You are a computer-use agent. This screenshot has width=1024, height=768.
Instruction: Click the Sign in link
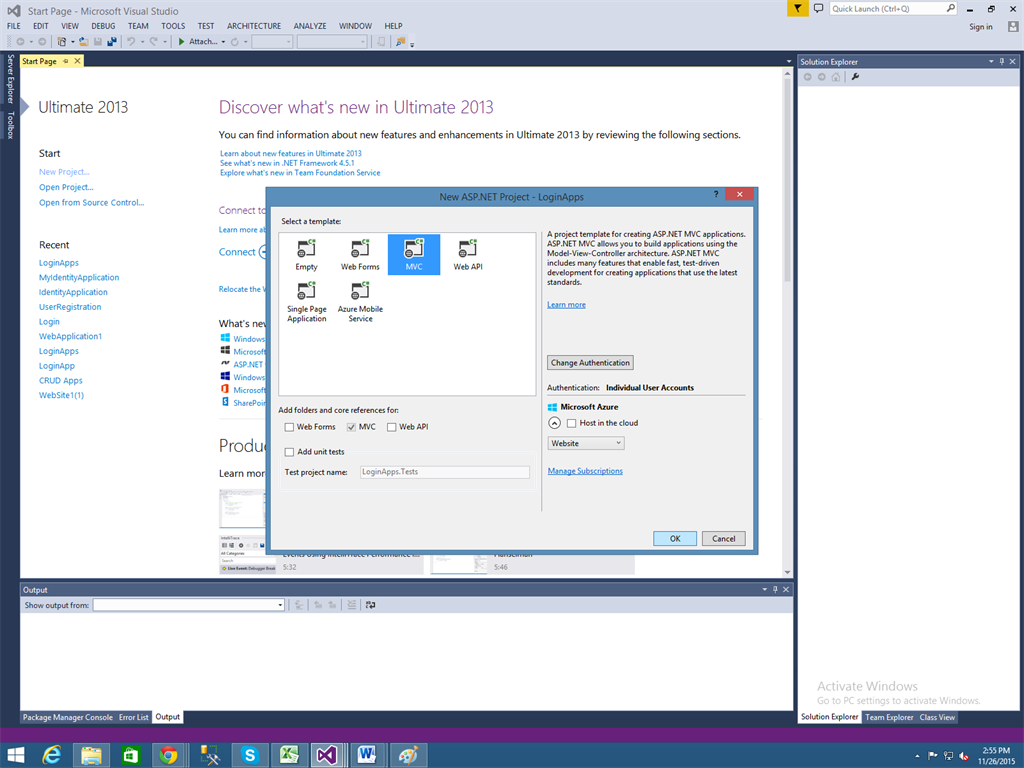pos(980,27)
